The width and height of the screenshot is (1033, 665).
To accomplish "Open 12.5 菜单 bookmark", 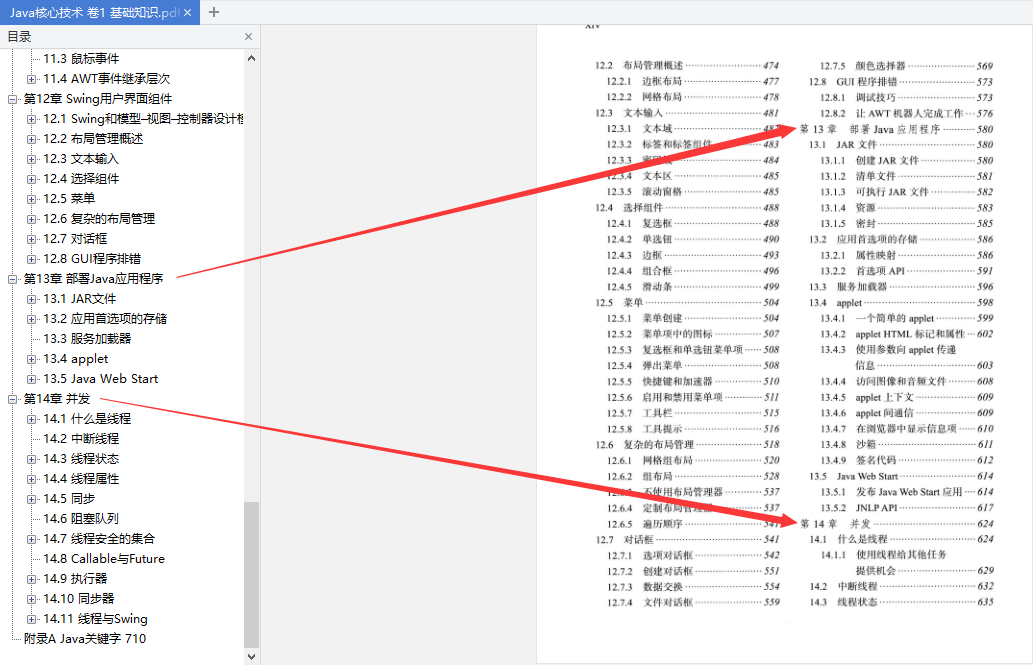I will (69, 198).
